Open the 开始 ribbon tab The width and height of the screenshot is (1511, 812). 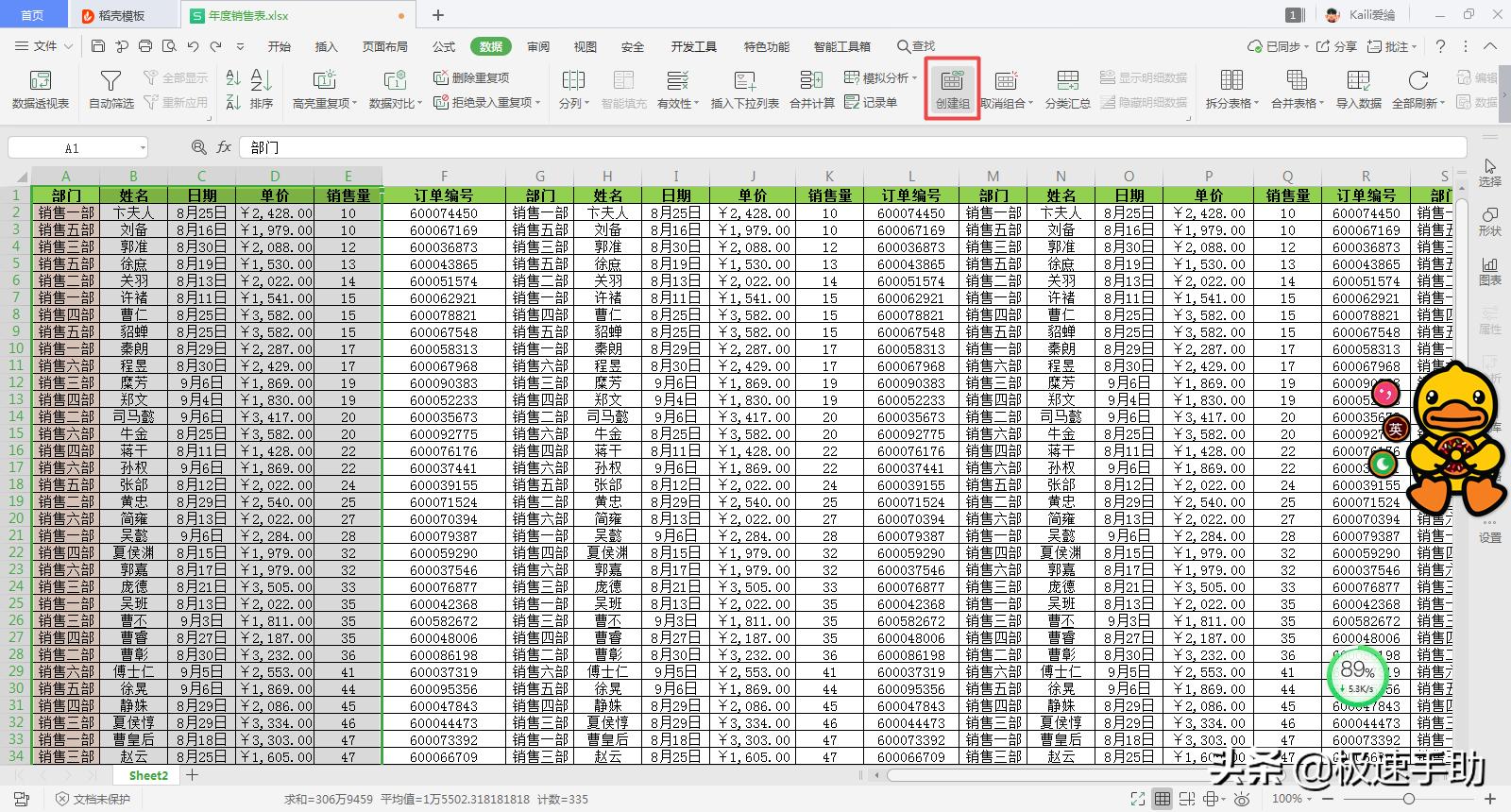click(280, 46)
